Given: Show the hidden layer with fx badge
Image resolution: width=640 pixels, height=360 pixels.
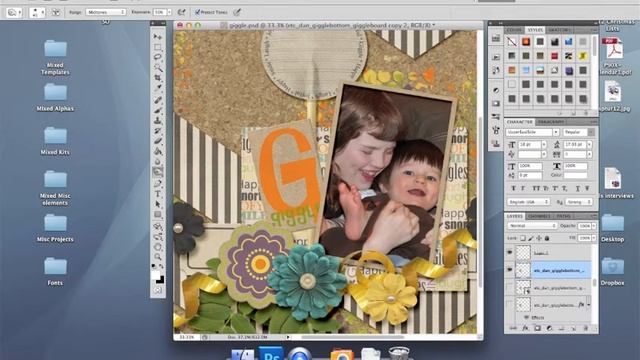Looking at the screenshot, I should pos(509,304).
